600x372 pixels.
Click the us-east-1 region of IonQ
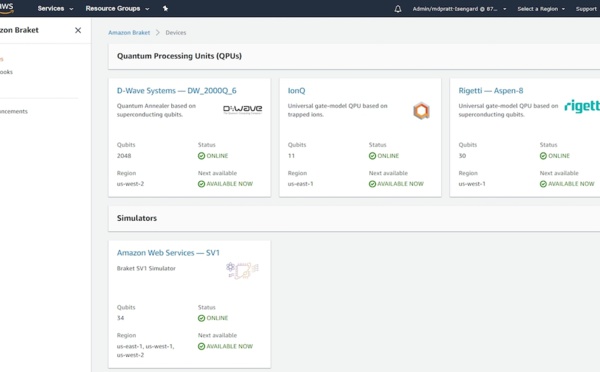300,184
